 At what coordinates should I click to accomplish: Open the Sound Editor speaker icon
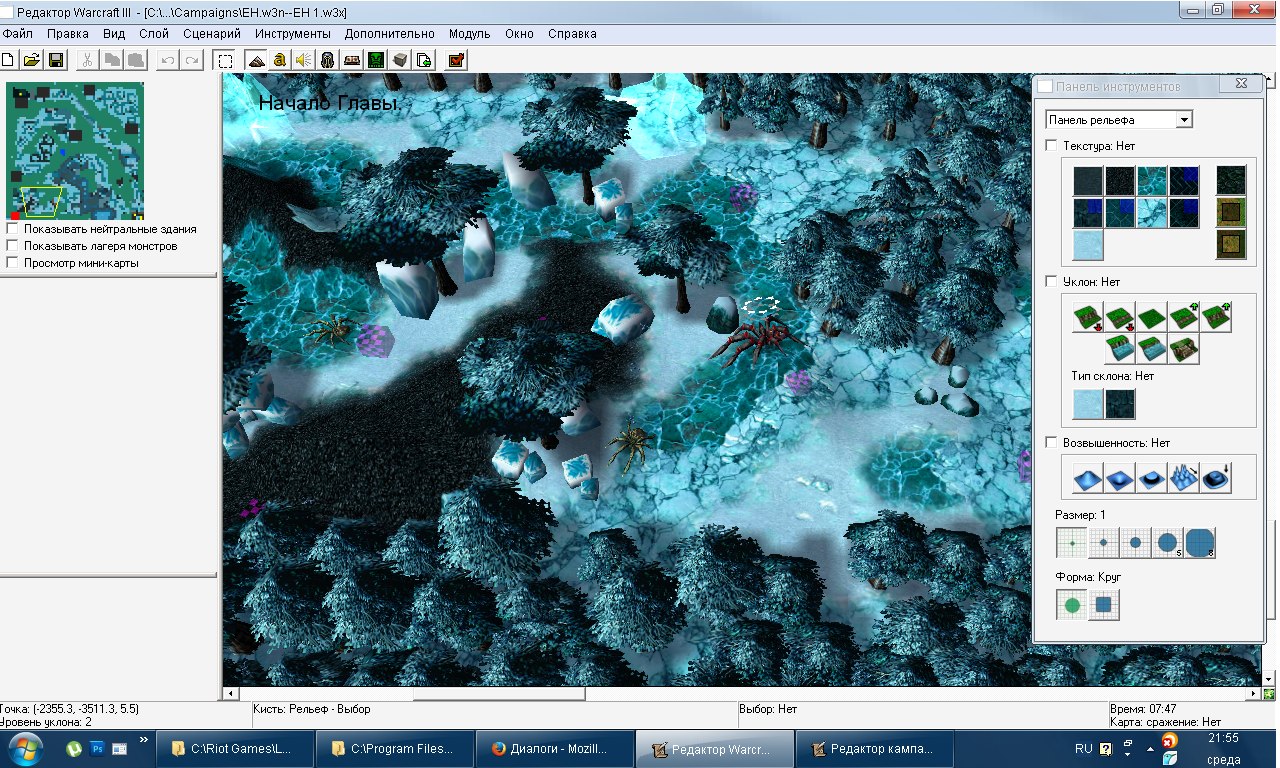[303, 60]
